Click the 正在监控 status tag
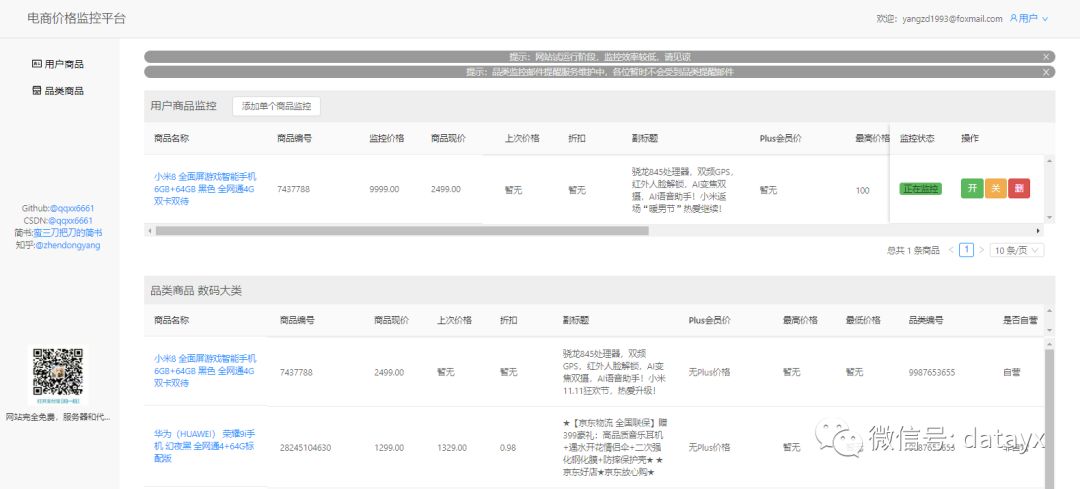The height and width of the screenshot is (489, 1080). (920, 189)
